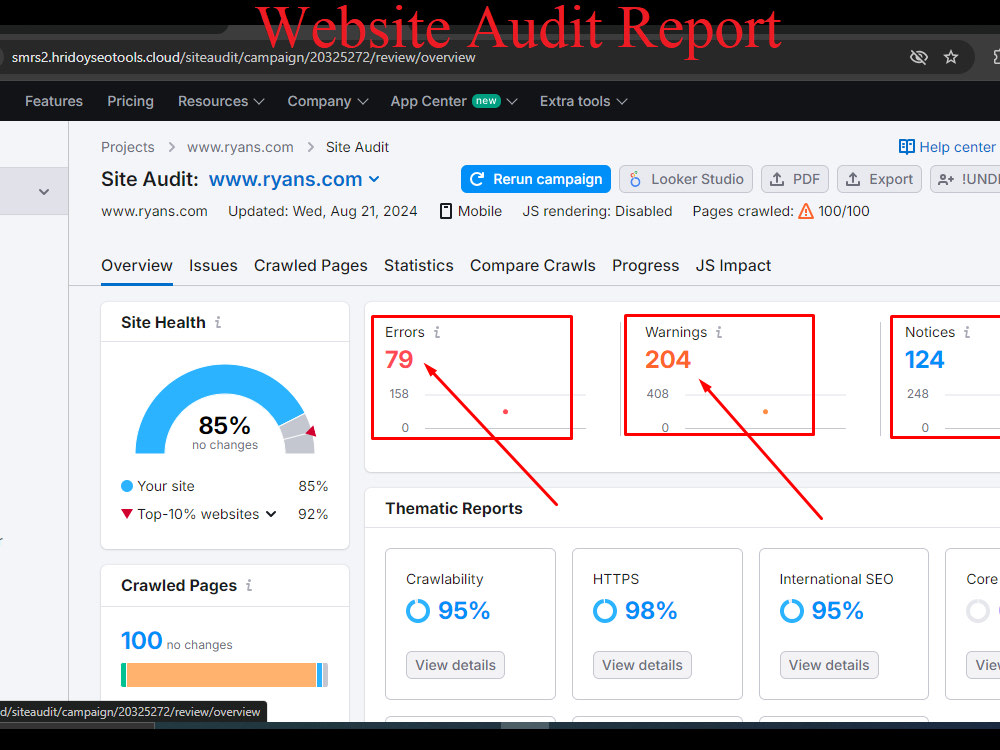Click the 100 crawled pages count
Viewport: 1000px width, 750px height.
[142, 640]
